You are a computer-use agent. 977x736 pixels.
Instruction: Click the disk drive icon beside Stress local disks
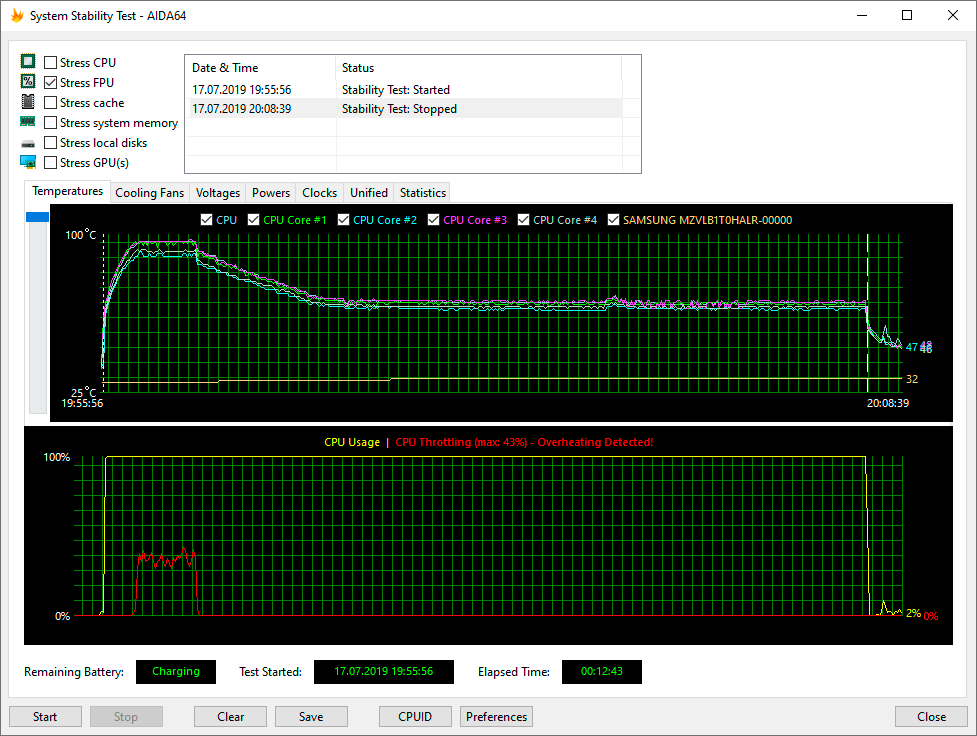[28, 143]
